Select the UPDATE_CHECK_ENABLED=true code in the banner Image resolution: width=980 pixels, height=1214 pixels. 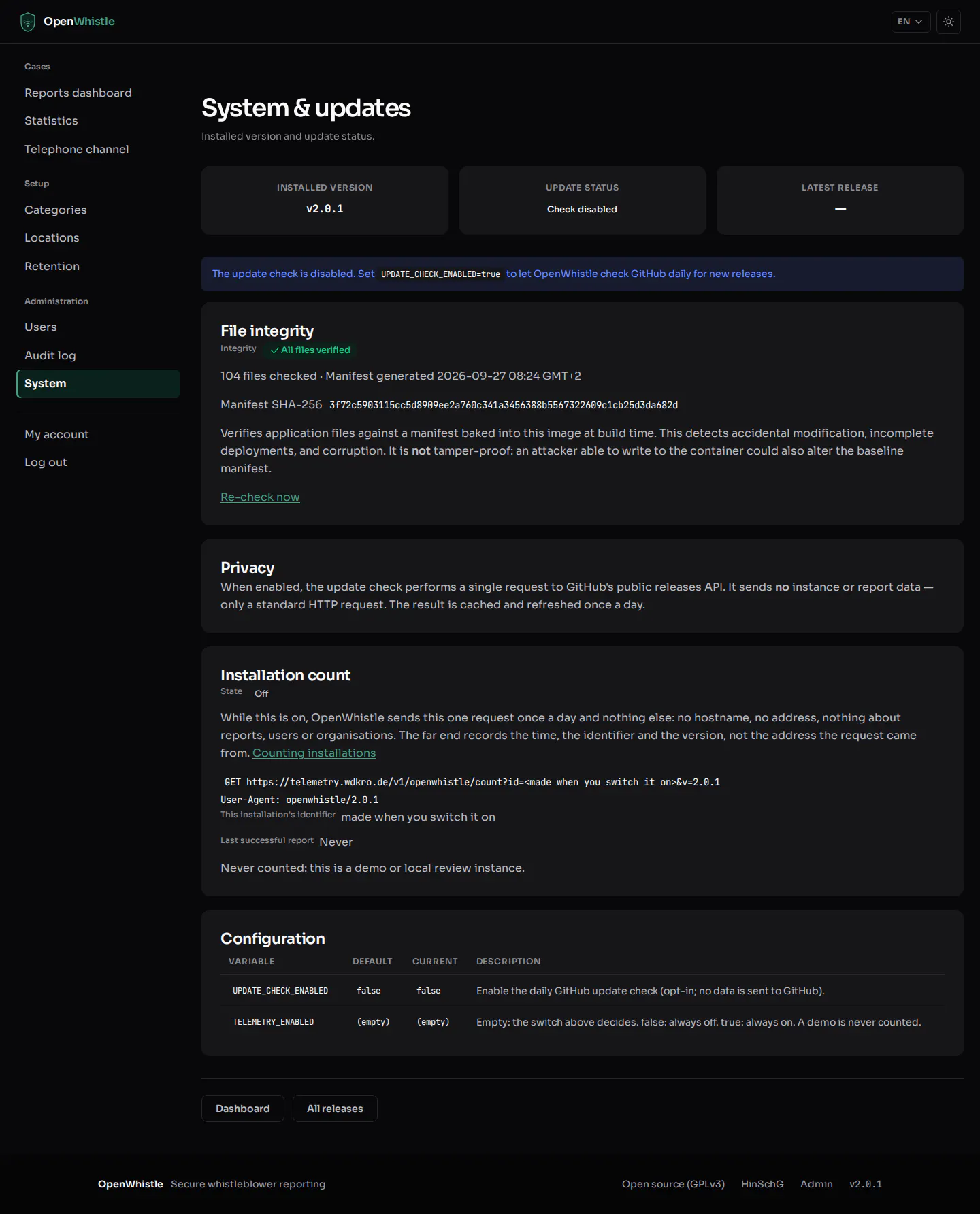point(440,274)
